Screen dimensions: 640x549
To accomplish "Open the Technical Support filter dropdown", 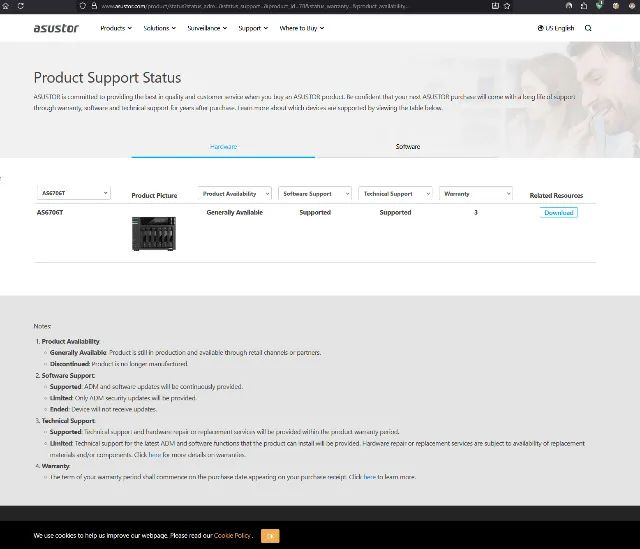I will [395, 194].
